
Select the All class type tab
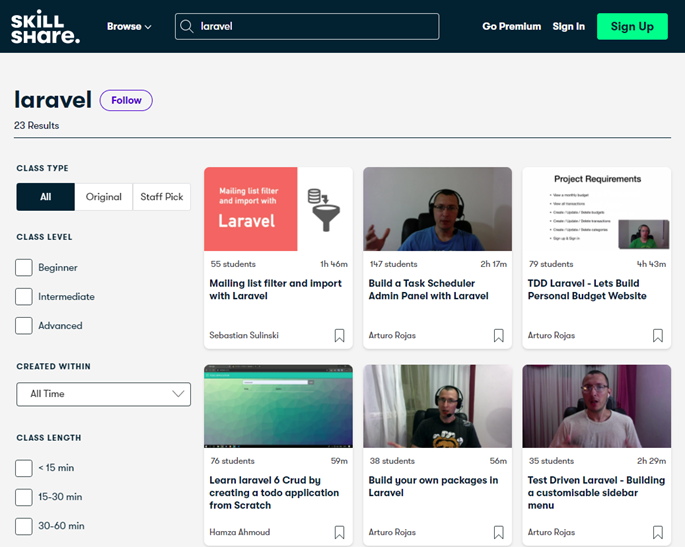point(45,197)
